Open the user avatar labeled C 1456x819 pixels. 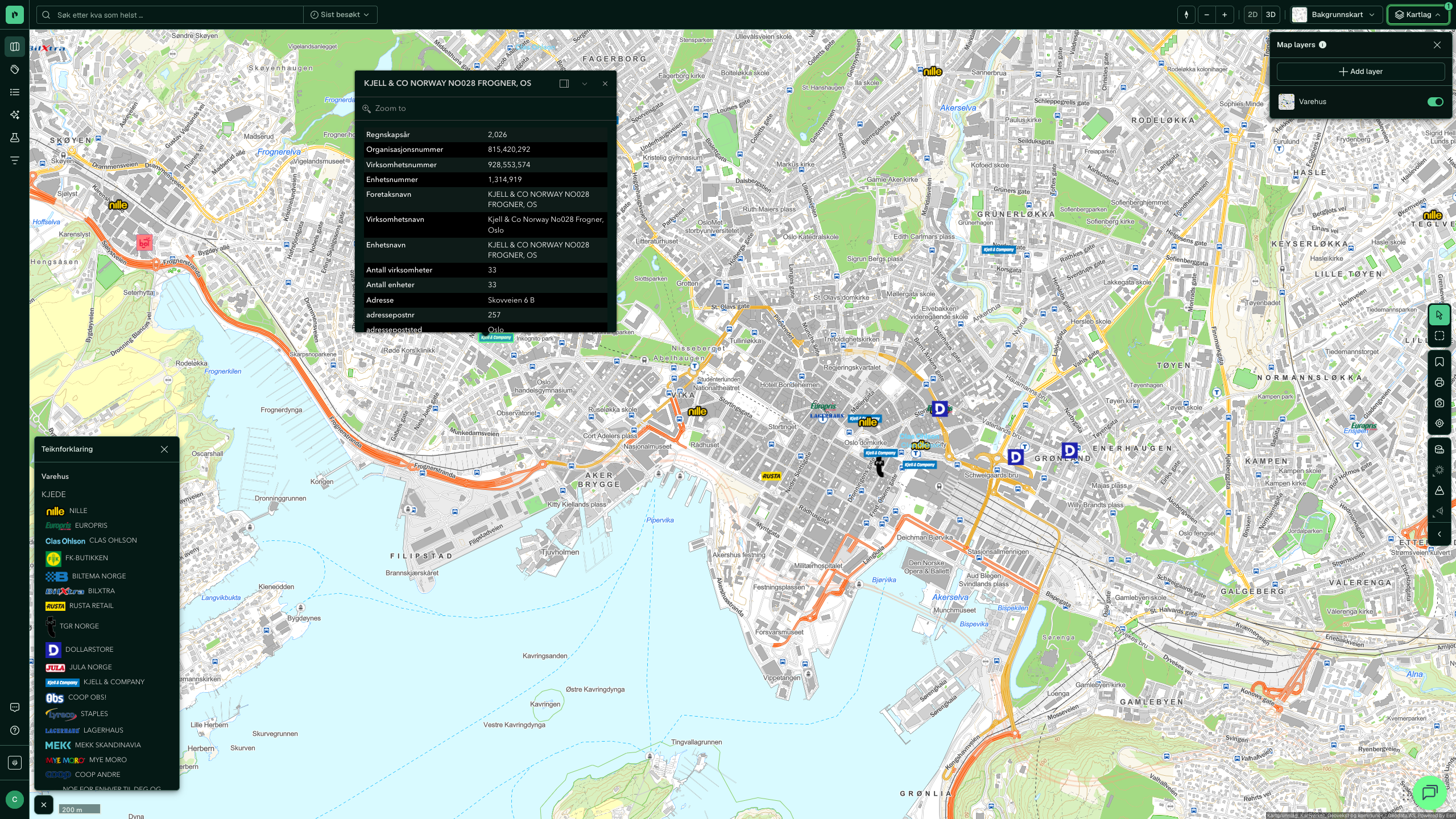pyautogui.click(x=15, y=800)
